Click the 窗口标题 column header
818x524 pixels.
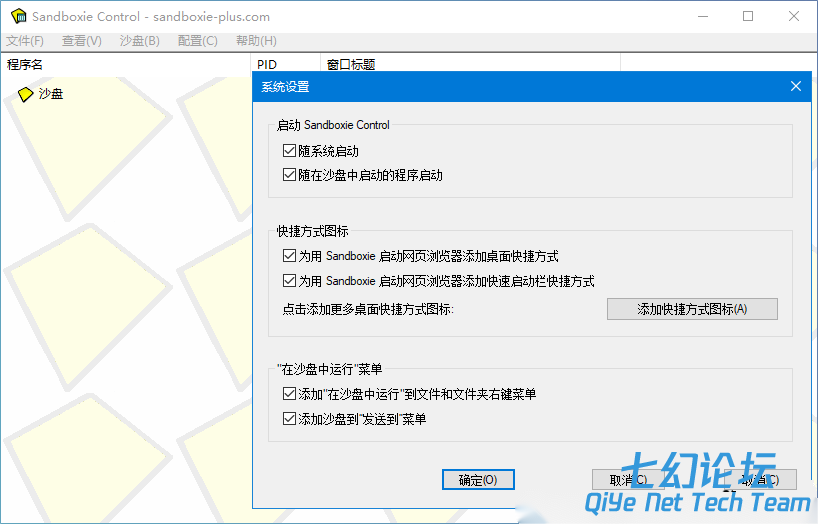point(470,64)
